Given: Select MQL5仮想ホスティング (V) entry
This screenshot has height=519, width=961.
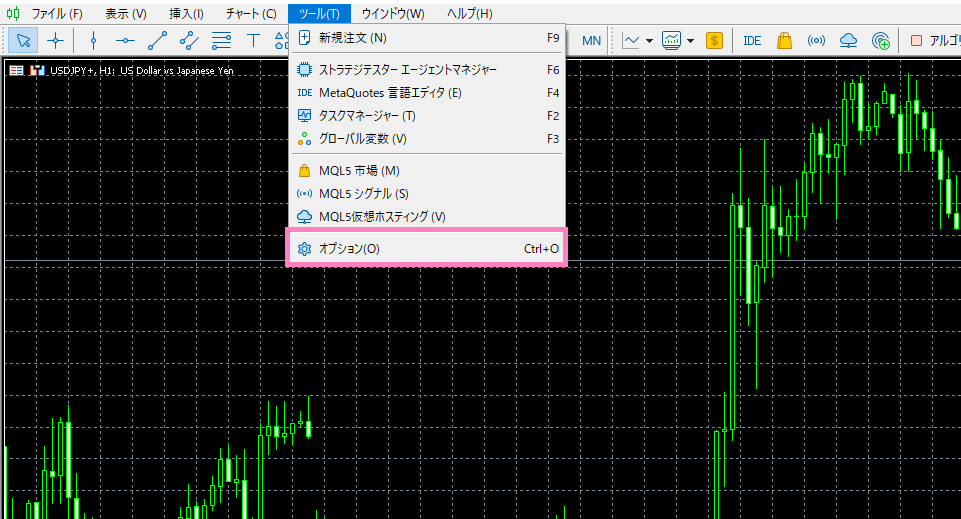Looking at the screenshot, I should point(427,217).
